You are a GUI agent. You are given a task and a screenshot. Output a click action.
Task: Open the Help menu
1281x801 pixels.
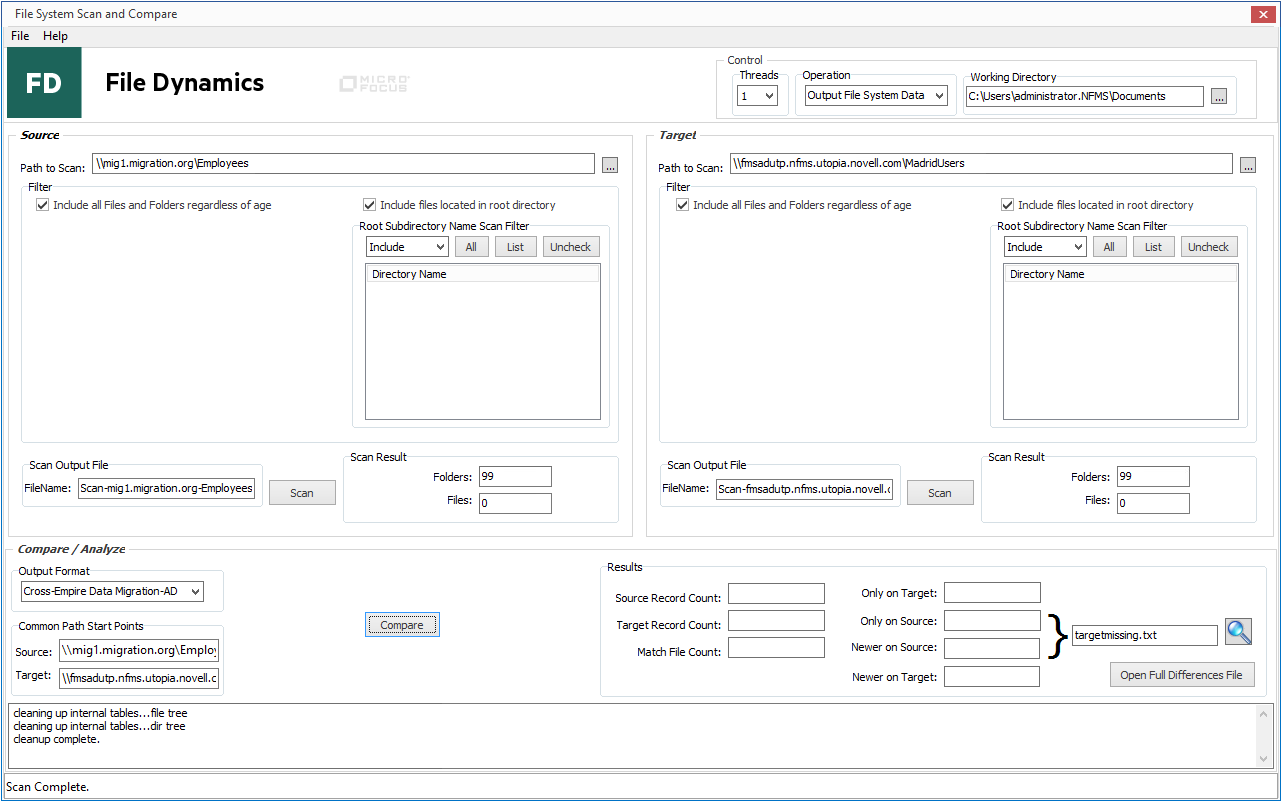coord(55,36)
